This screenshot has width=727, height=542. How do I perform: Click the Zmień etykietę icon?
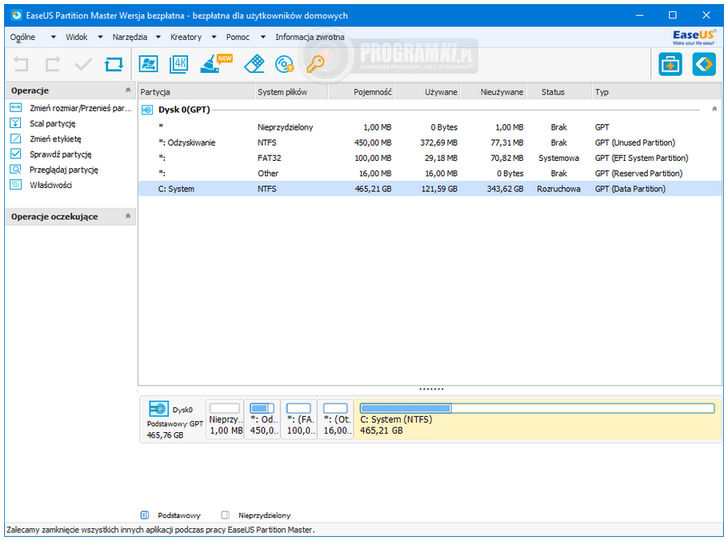point(16,138)
